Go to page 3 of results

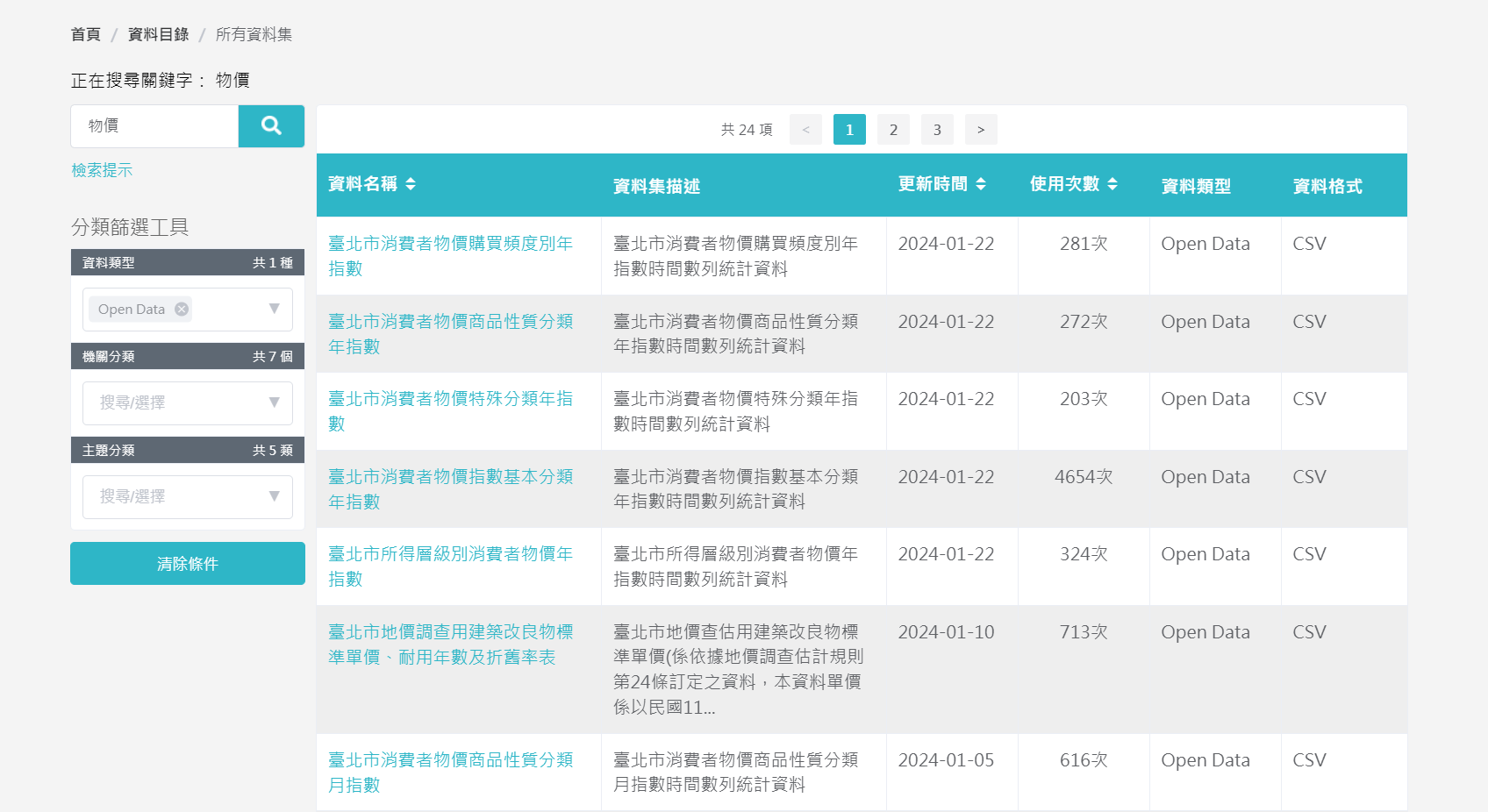point(937,130)
